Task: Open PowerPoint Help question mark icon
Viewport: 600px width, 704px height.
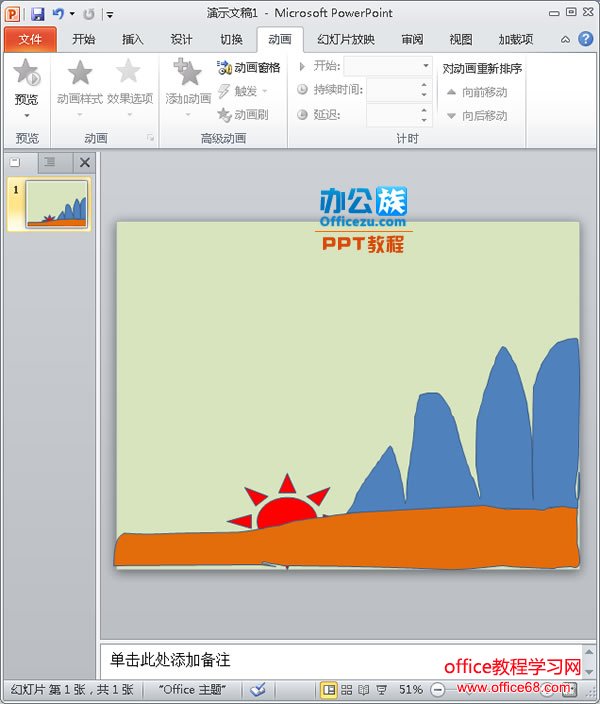Action: tap(585, 39)
